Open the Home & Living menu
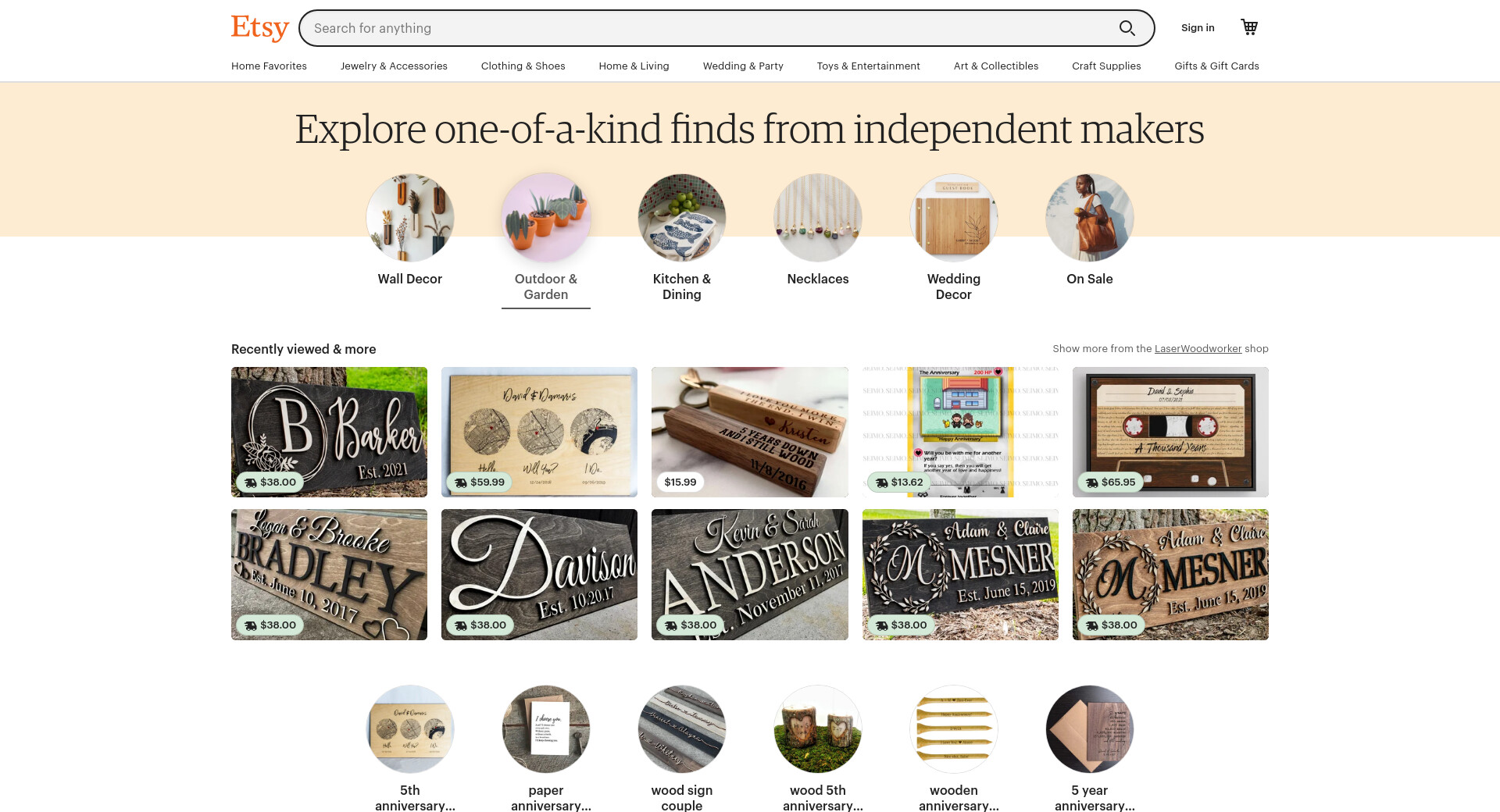 (634, 66)
